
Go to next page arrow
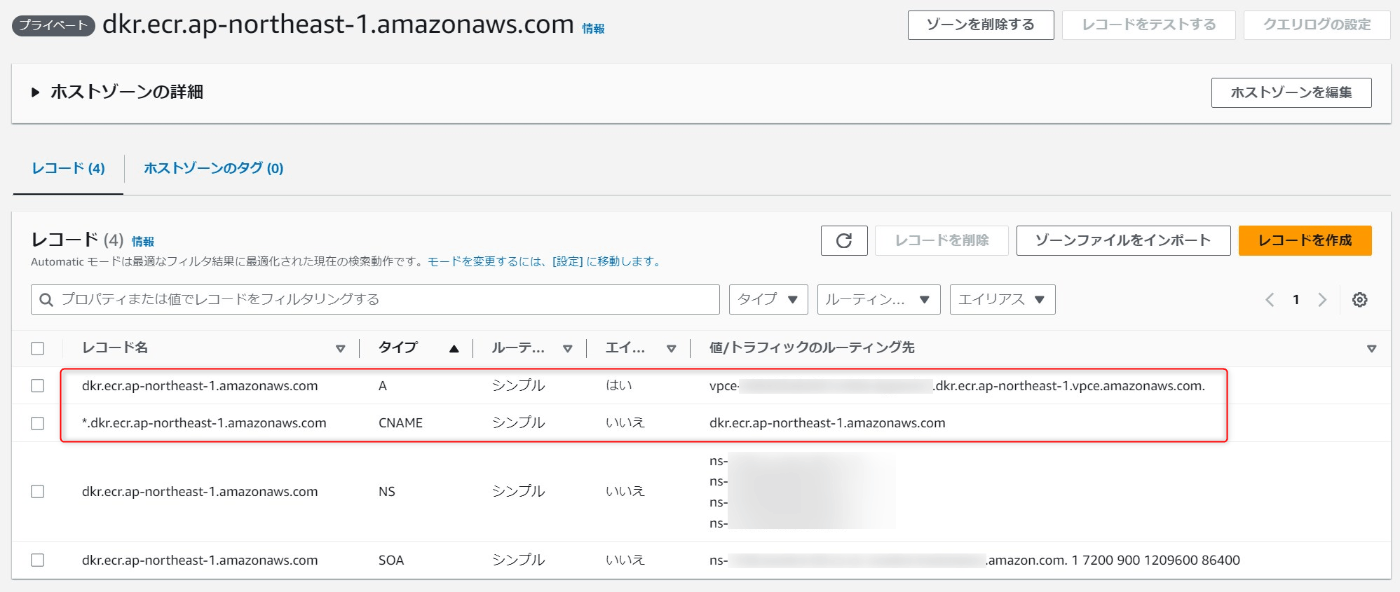(1322, 300)
